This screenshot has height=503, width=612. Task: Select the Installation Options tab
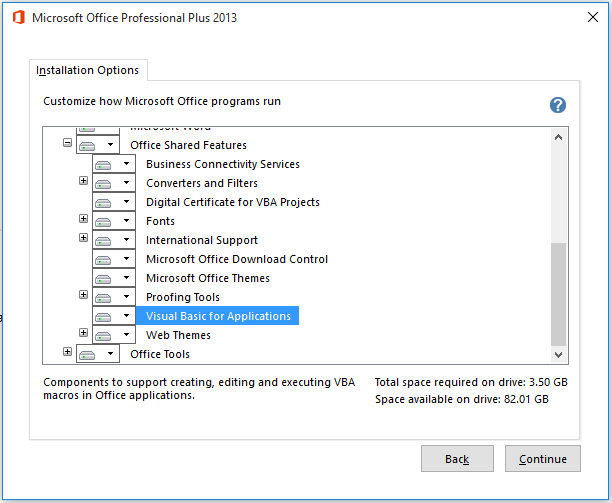pos(88,70)
